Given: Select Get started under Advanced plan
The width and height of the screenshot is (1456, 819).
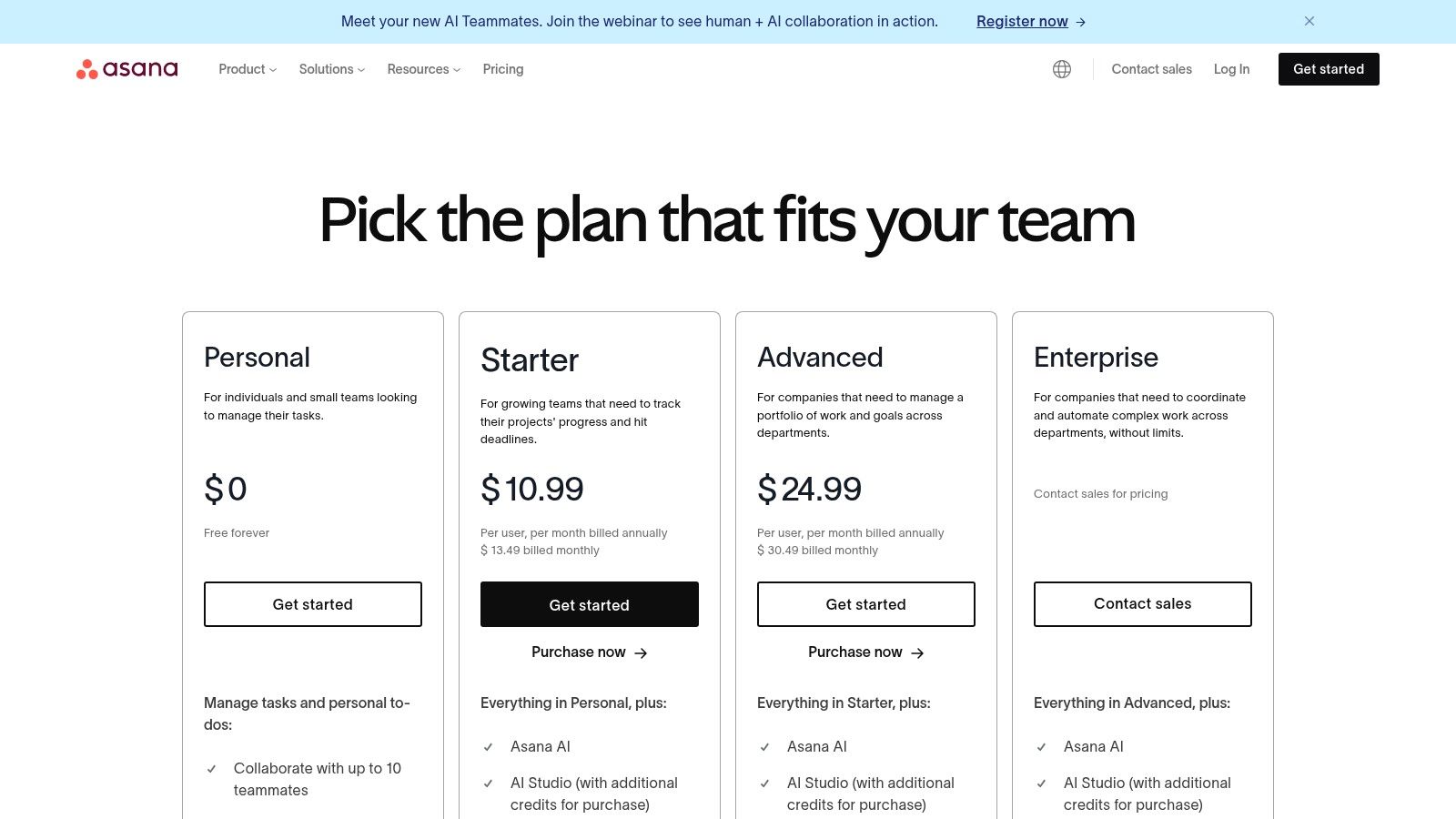Looking at the screenshot, I should coord(866,604).
